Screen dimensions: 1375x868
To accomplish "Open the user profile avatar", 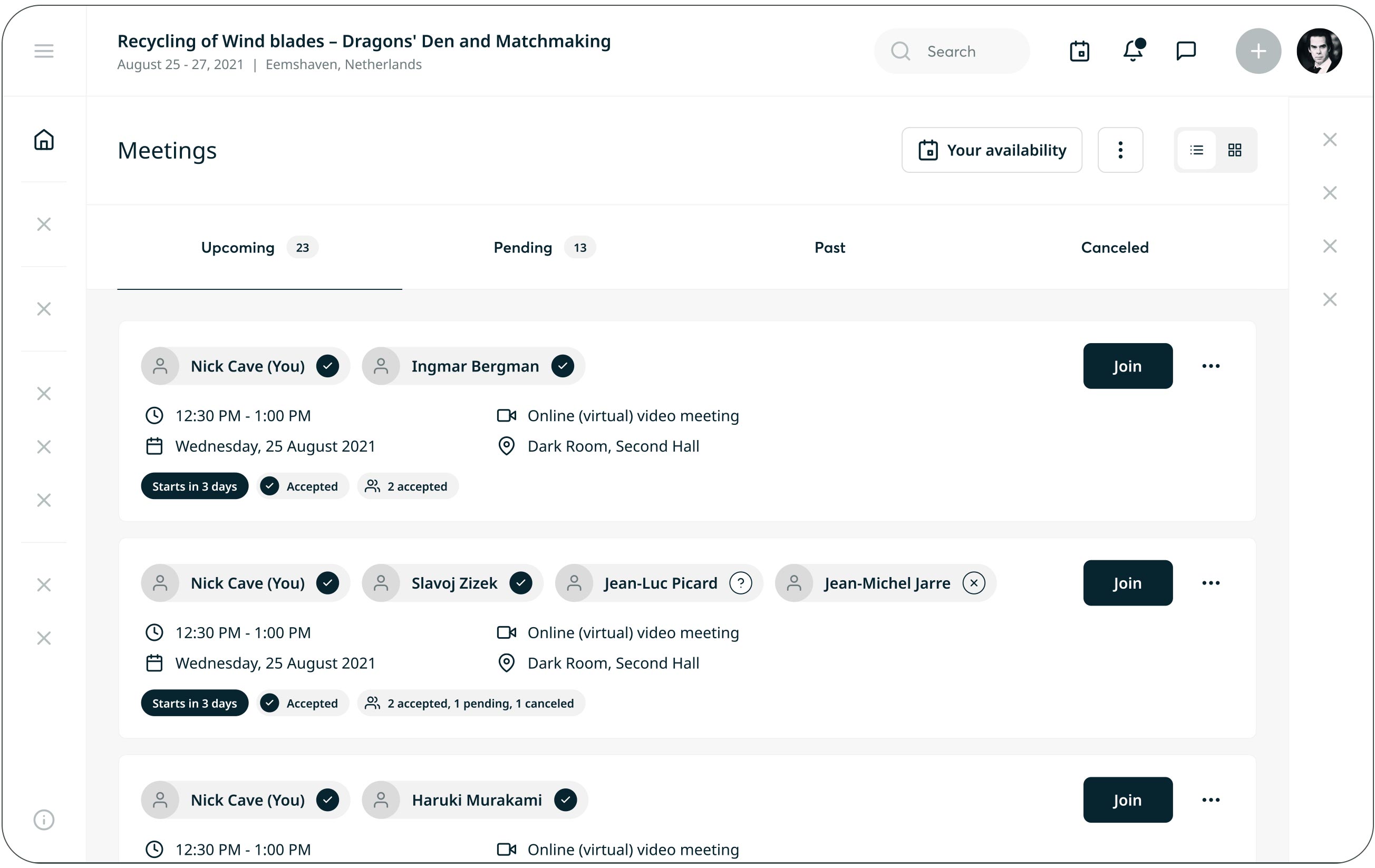I will click(x=1319, y=51).
